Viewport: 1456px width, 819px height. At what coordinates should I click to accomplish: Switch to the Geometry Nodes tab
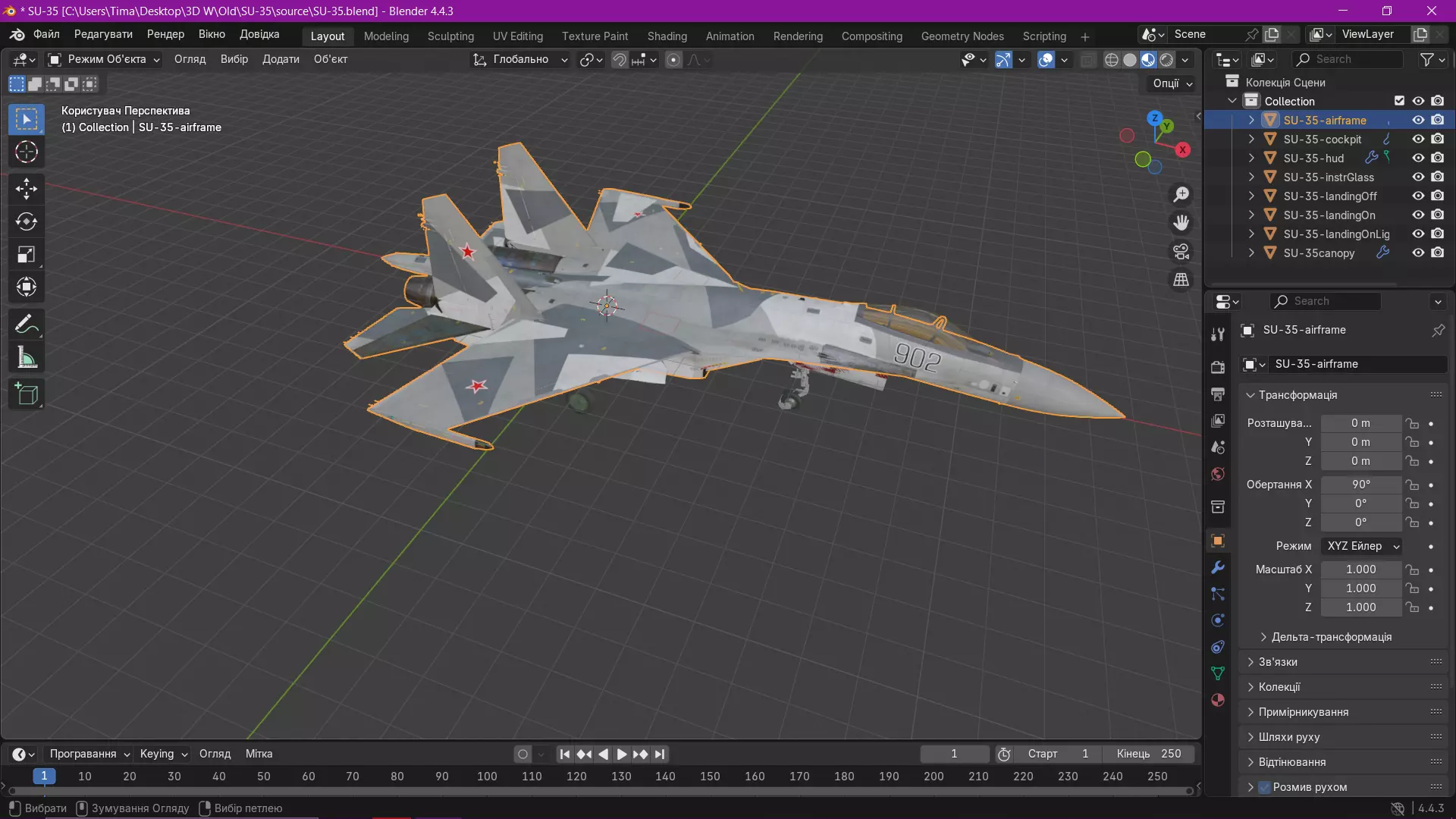[x=962, y=36]
